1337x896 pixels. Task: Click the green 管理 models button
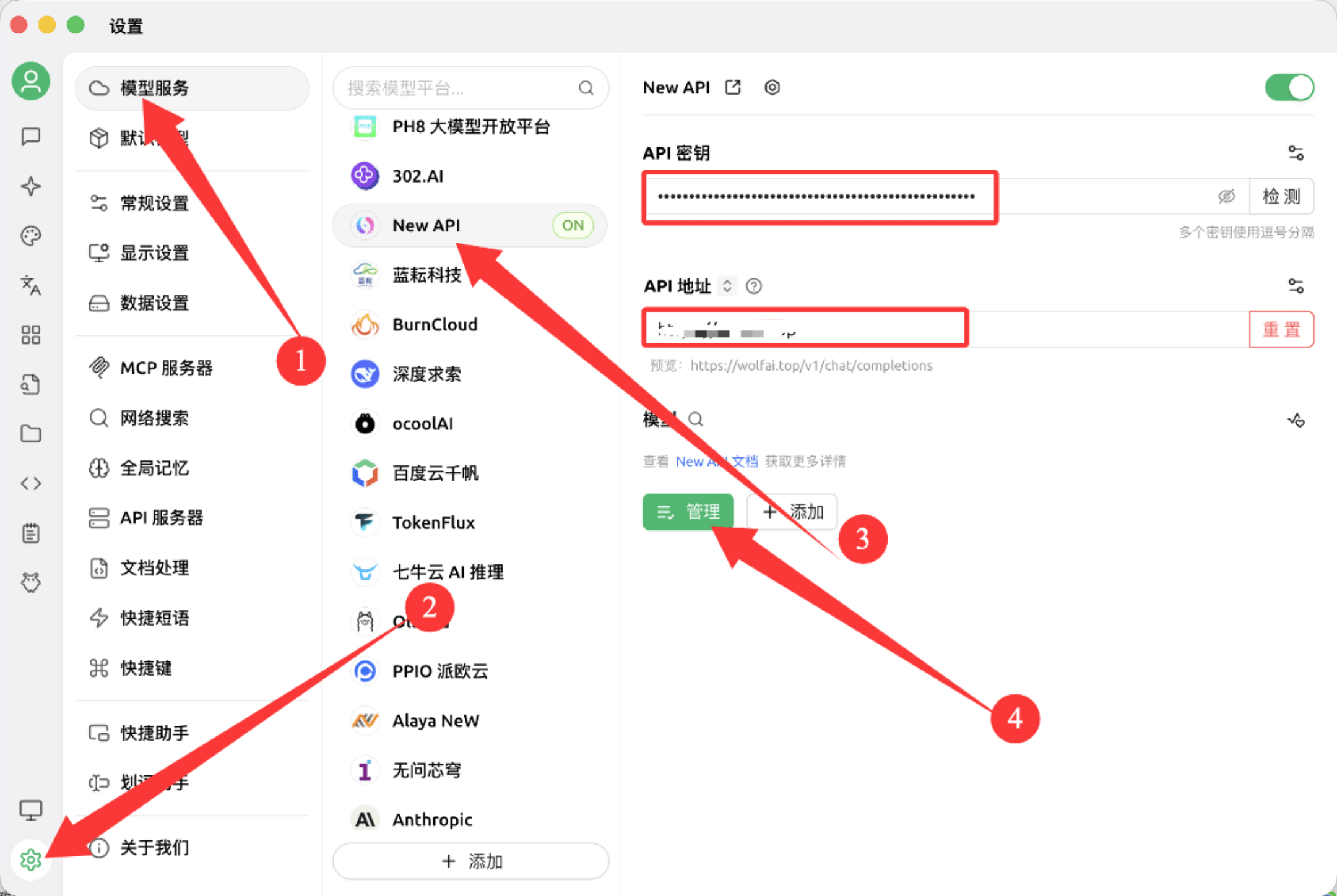pos(688,512)
